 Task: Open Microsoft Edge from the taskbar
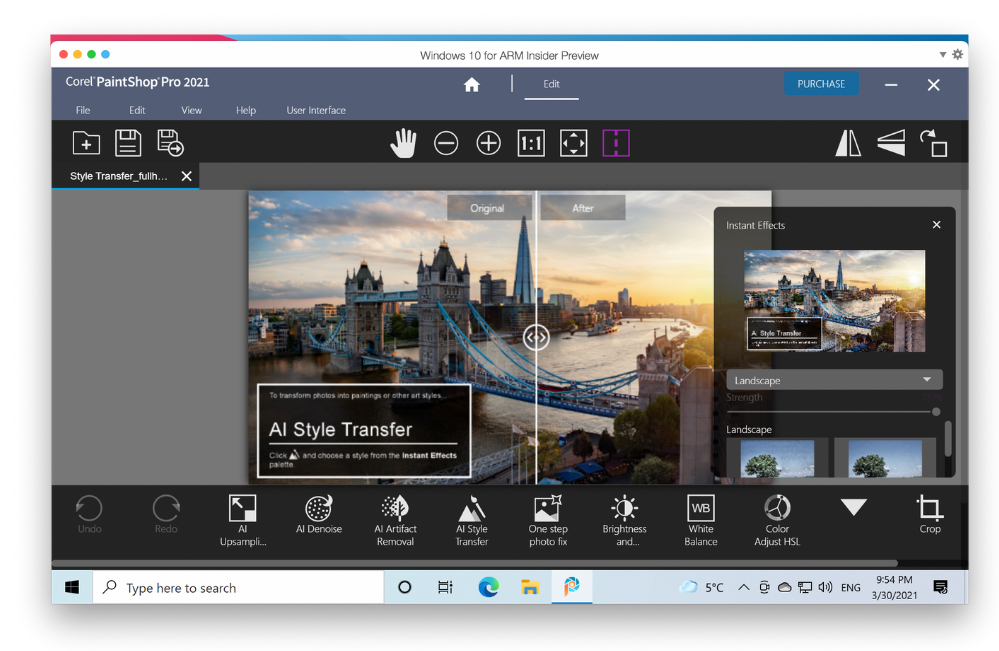tap(488, 588)
